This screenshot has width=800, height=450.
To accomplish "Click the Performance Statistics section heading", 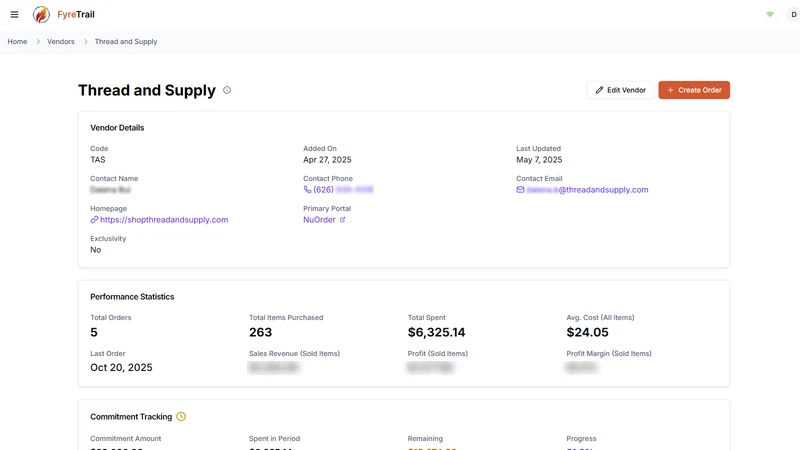I will (132, 296).
